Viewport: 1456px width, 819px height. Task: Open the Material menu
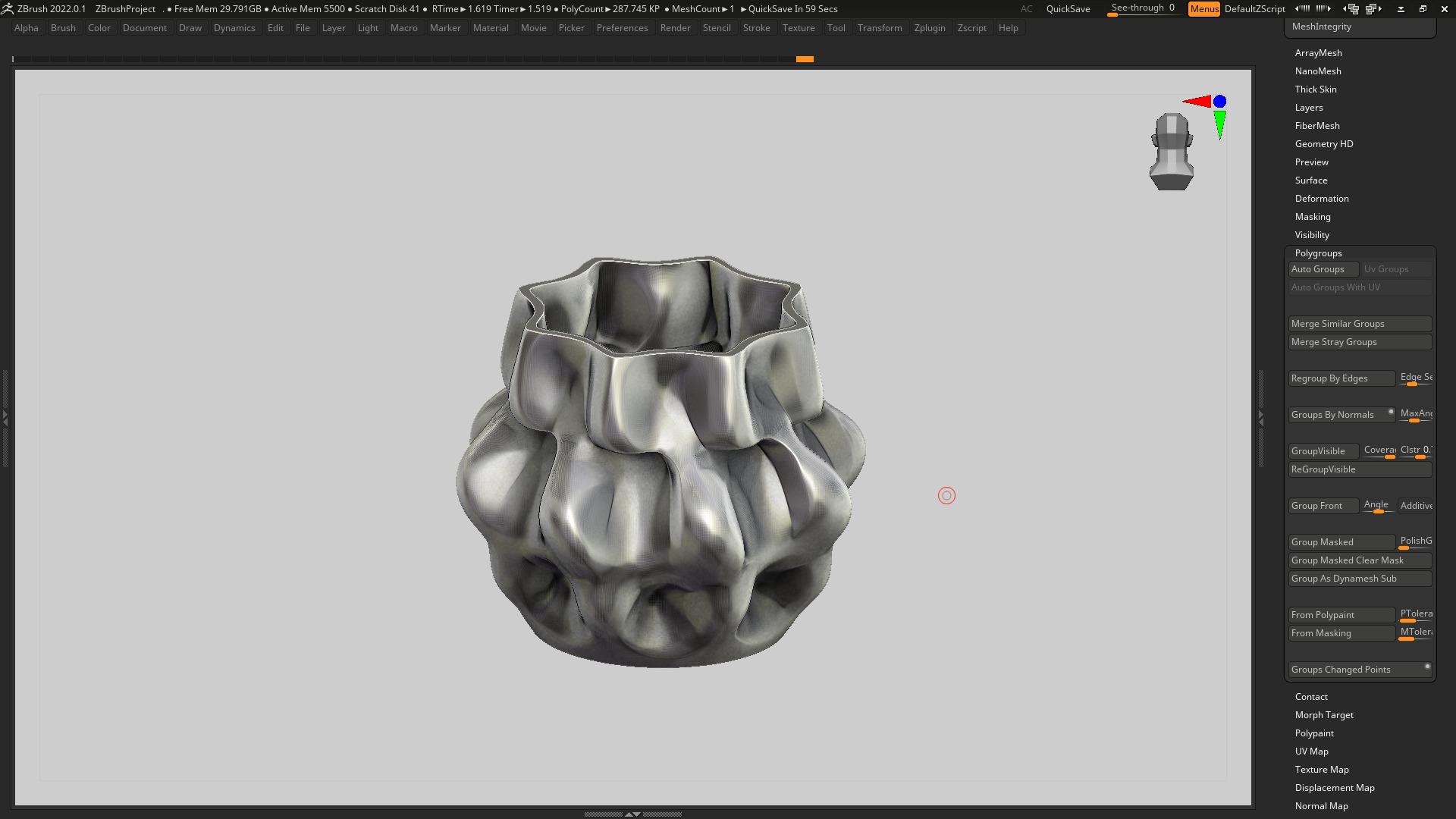coord(491,28)
